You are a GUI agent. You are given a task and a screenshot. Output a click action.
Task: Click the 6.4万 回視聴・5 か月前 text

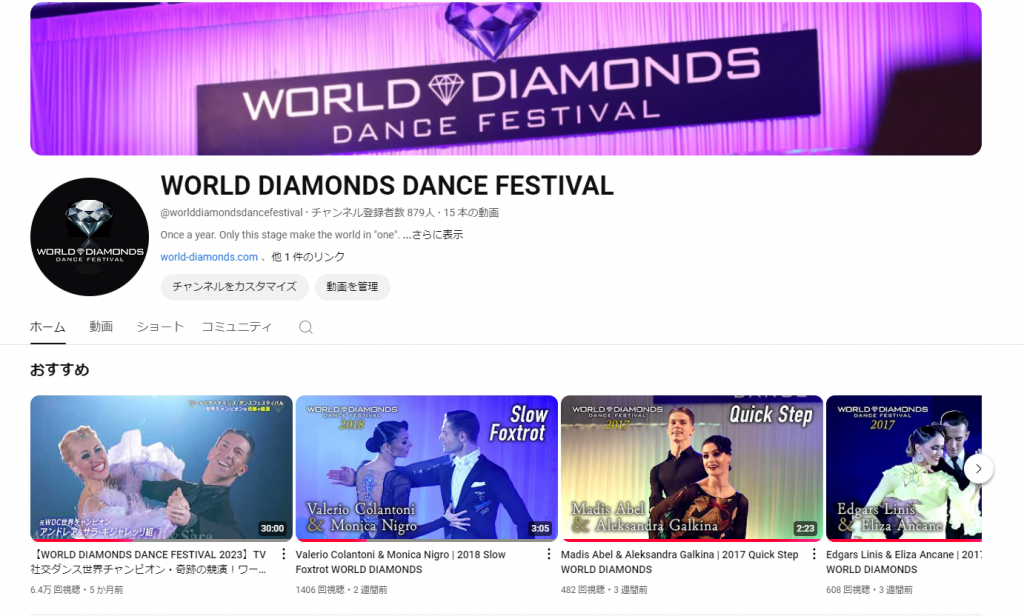76,590
